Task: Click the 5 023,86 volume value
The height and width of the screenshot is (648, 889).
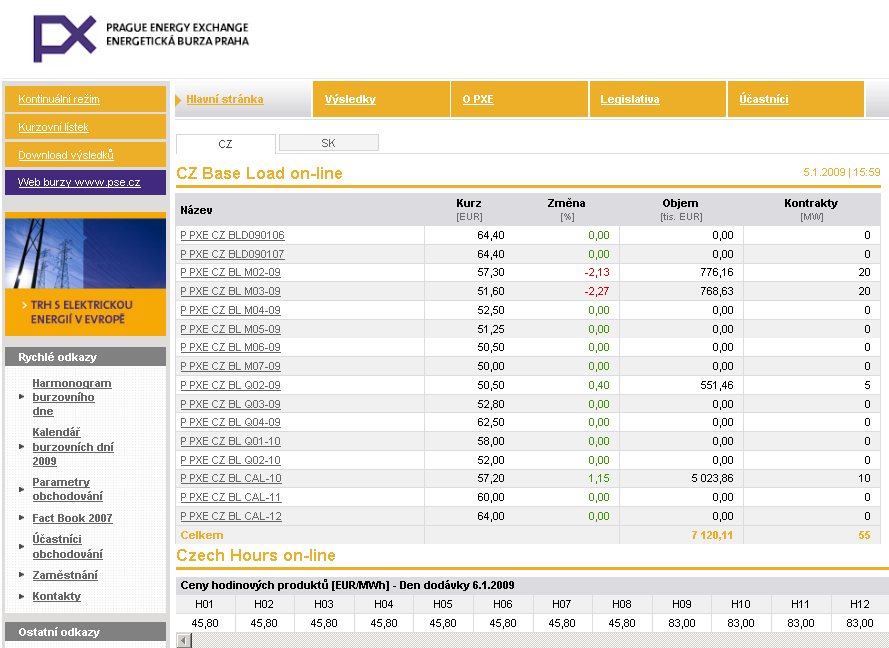Action: pyautogui.click(x=712, y=478)
